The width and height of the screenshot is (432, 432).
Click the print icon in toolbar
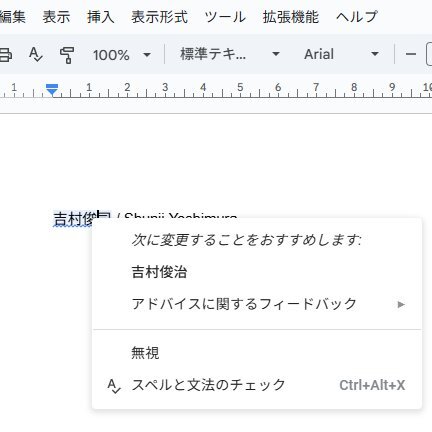tap(5, 55)
